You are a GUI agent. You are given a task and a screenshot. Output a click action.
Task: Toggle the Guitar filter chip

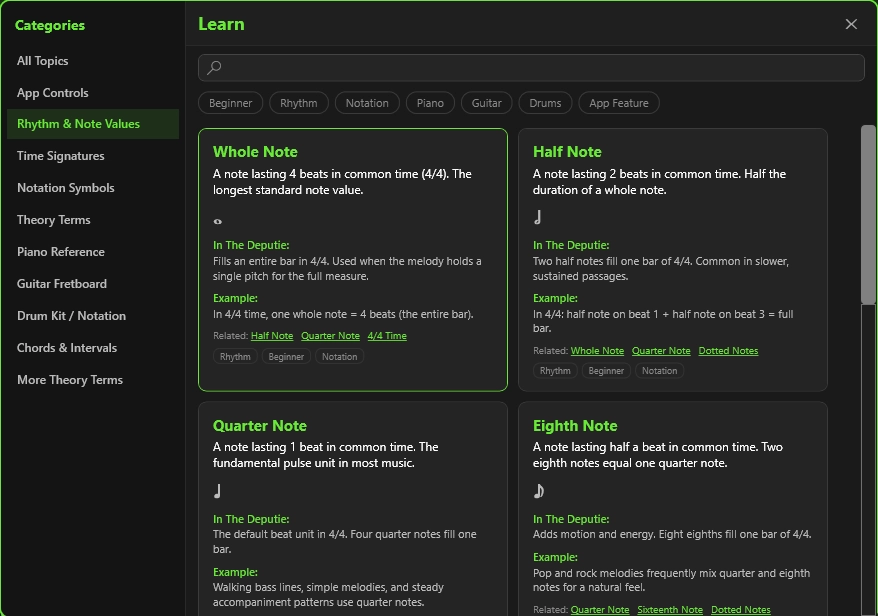click(x=486, y=103)
